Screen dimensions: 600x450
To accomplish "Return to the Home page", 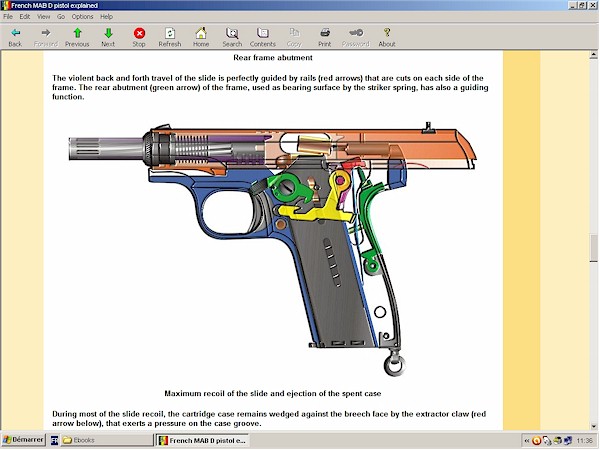I will point(201,38).
